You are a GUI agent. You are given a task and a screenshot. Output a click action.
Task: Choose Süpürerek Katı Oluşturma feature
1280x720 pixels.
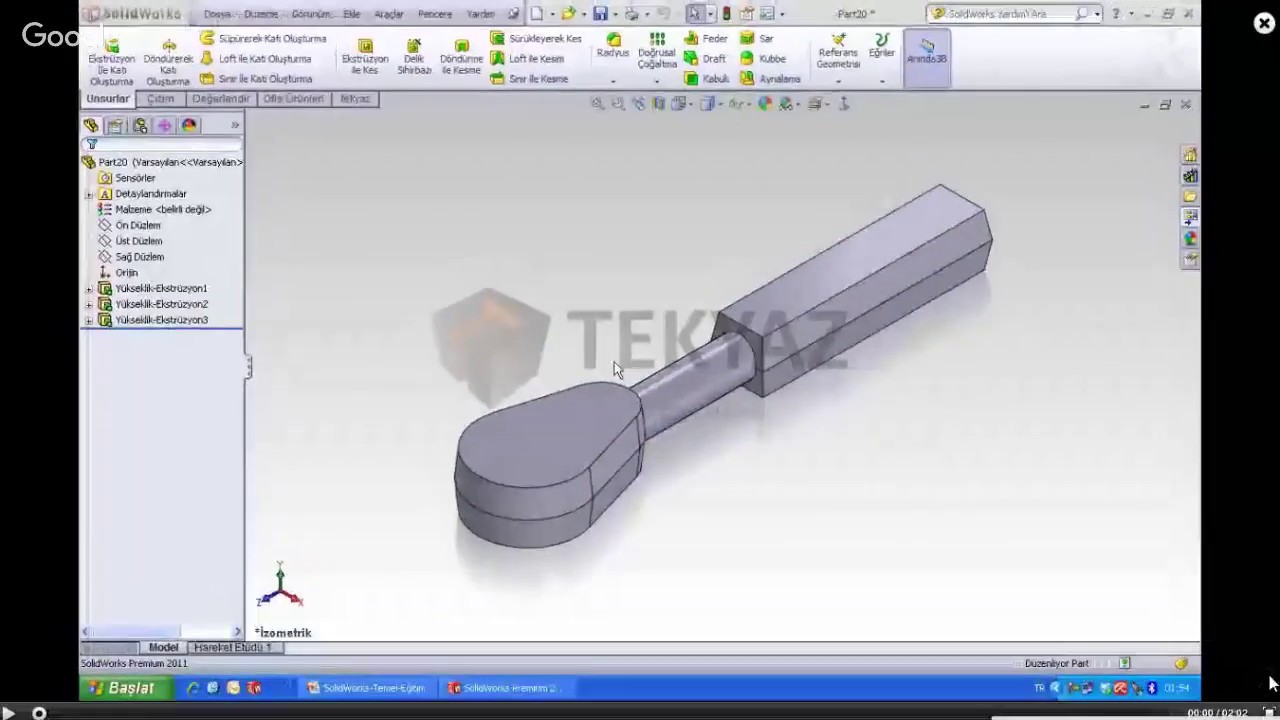[263, 38]
